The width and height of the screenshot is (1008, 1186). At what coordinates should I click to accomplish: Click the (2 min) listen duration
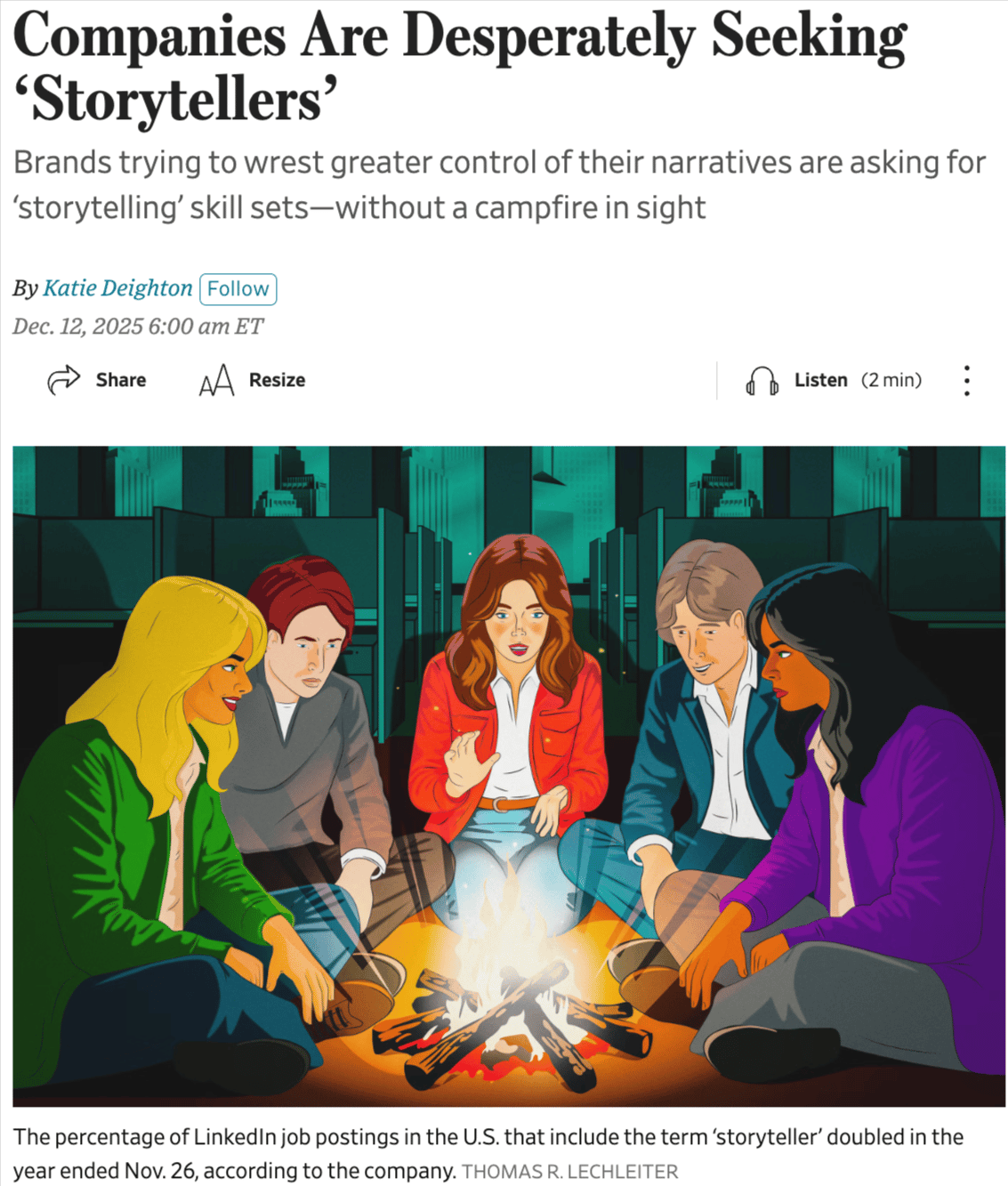coord(891,380)
